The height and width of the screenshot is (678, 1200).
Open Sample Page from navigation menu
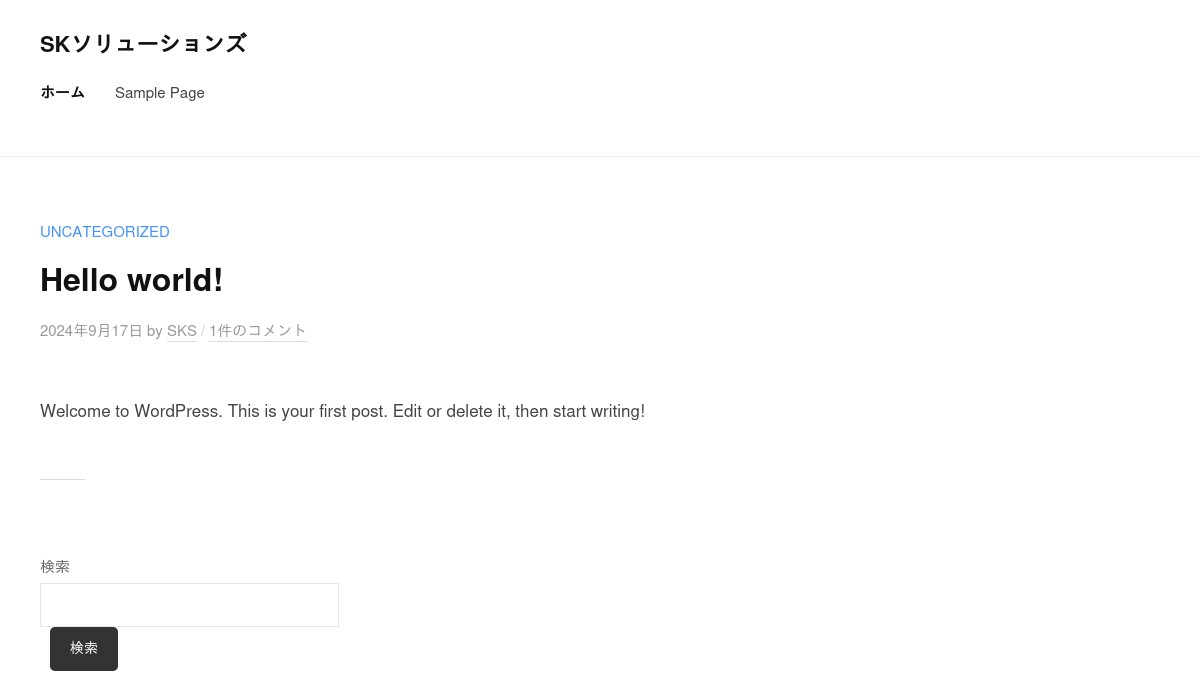[x=160, y=93]
